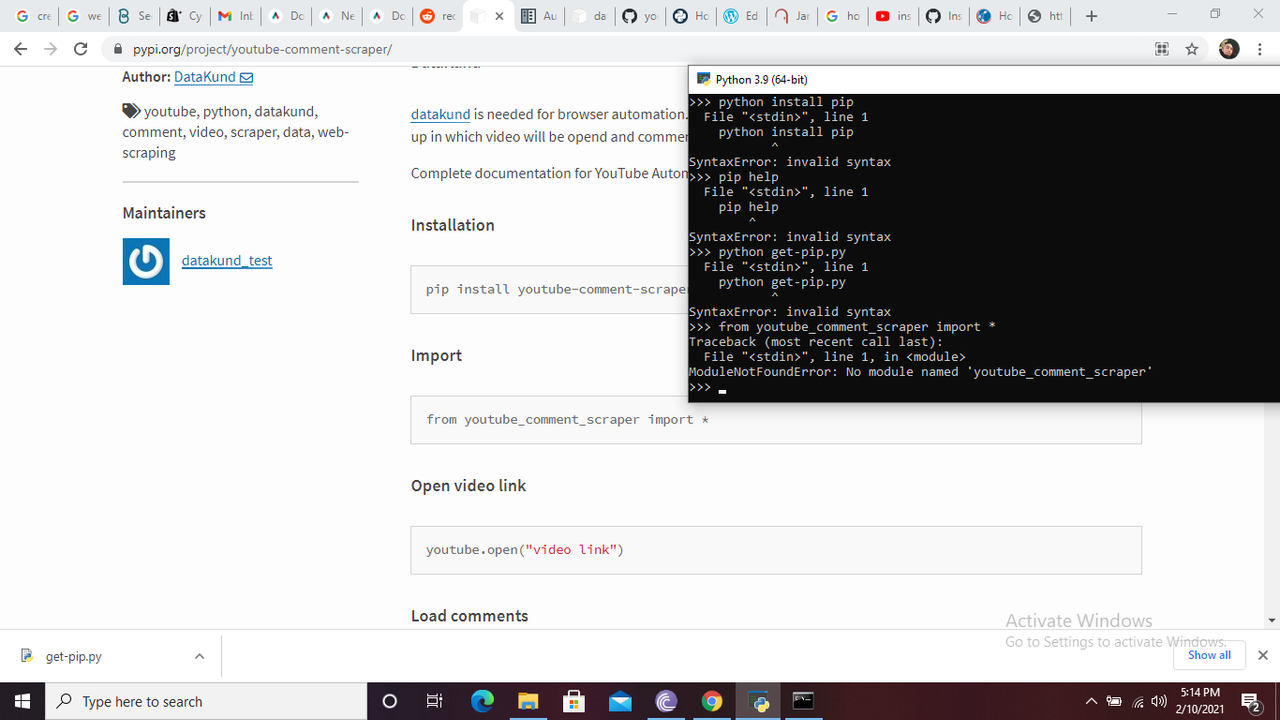
Task: Show hidden system tray icons
Action: point(1091,701)
